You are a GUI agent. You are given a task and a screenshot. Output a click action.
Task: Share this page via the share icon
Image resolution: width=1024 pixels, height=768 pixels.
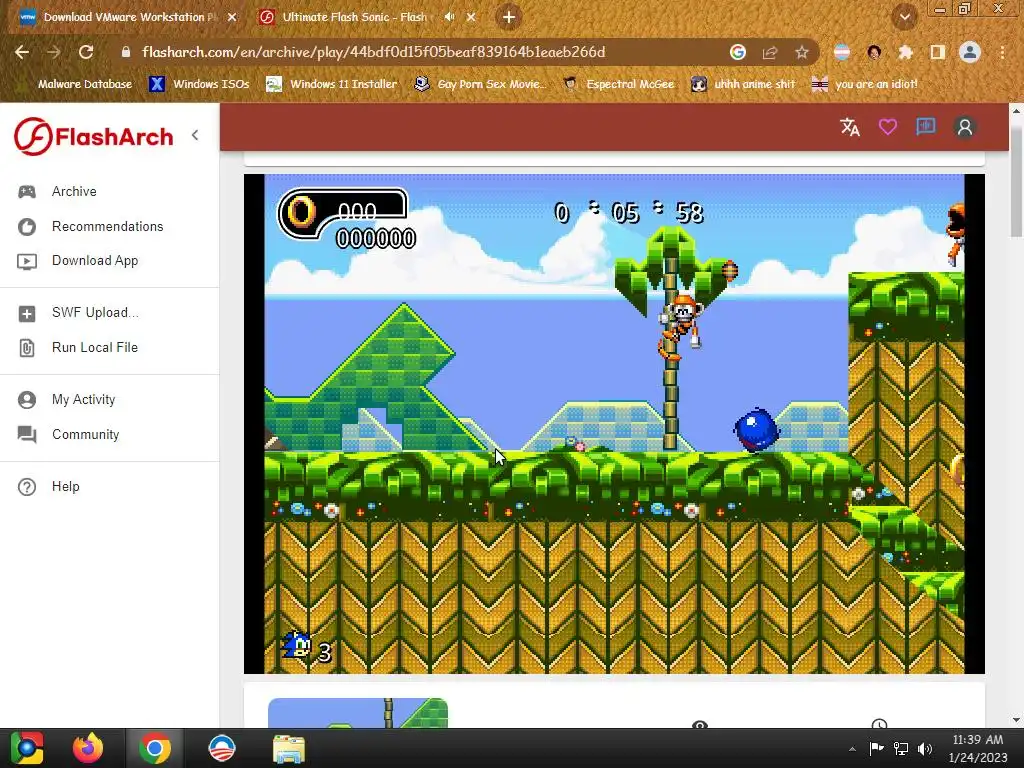click(x=770, y=53)
